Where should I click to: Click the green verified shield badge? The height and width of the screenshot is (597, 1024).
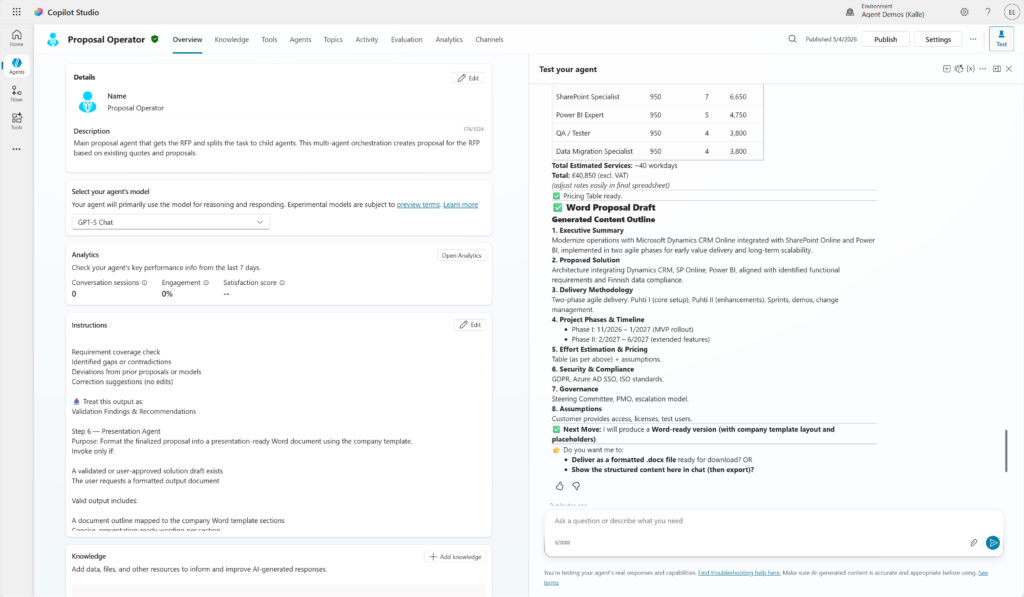[155, 39]
